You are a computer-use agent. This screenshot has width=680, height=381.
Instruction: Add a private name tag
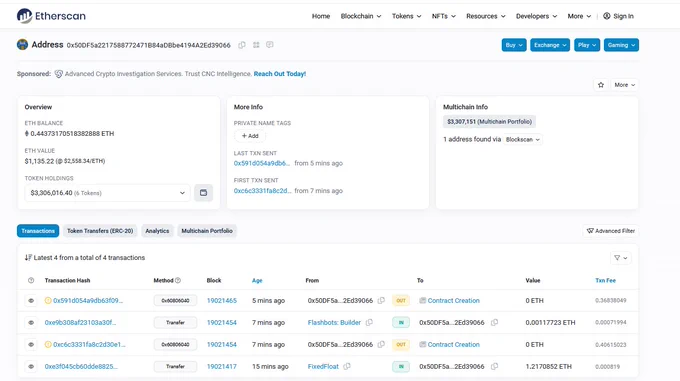(250, 136)
